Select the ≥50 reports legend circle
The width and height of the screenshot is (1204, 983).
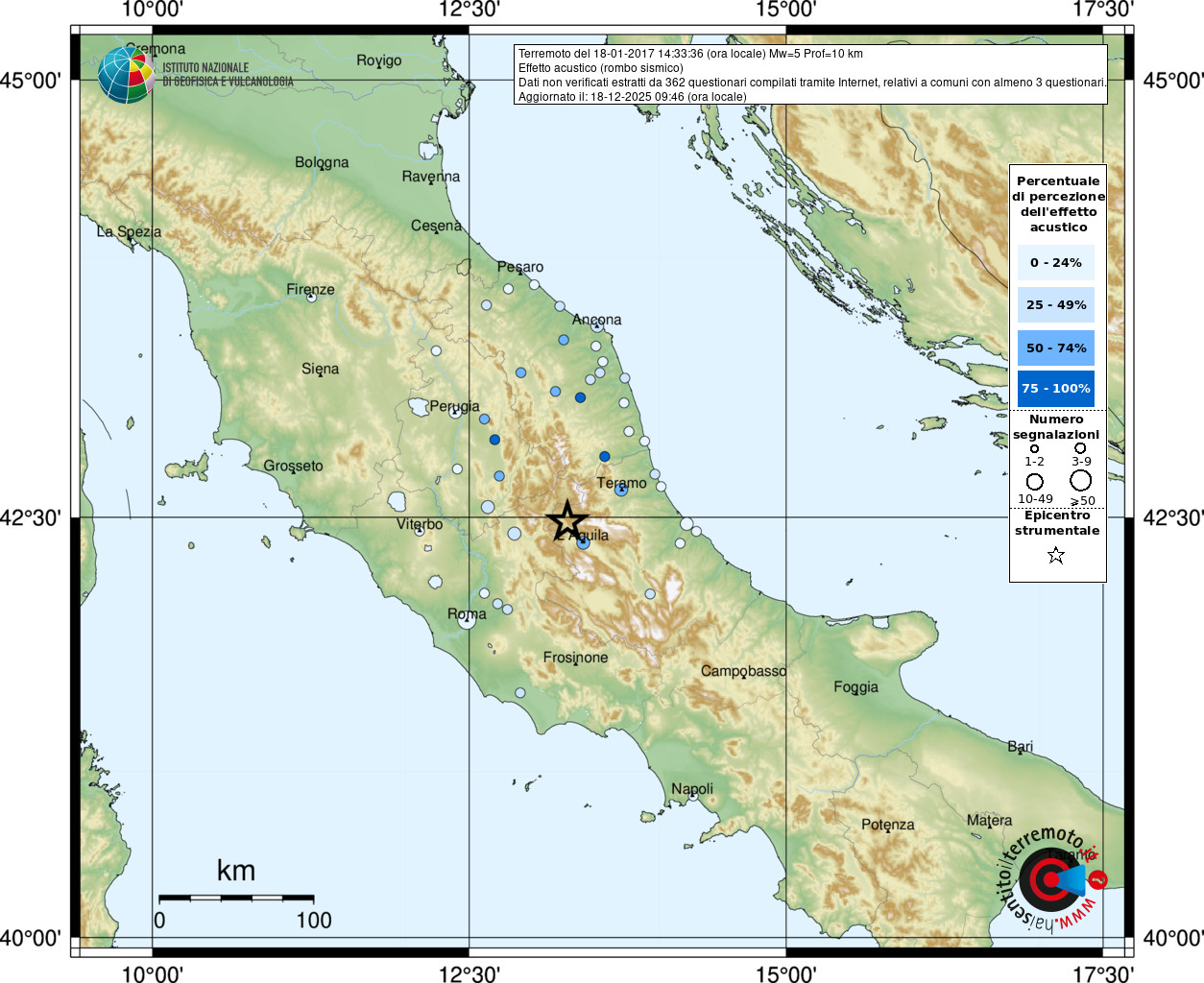click(x=1081, y=480)
